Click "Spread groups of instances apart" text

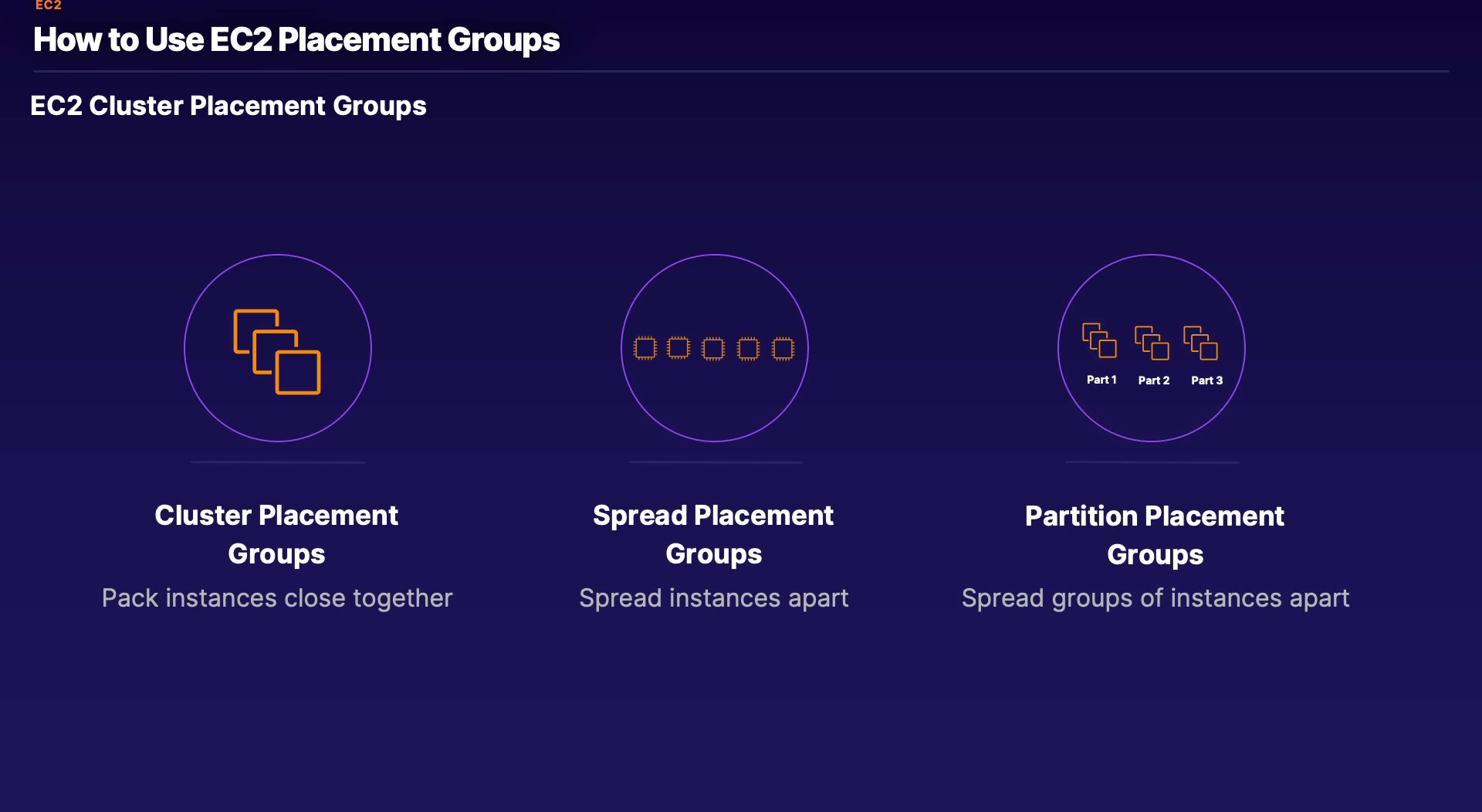point(1155,598)
